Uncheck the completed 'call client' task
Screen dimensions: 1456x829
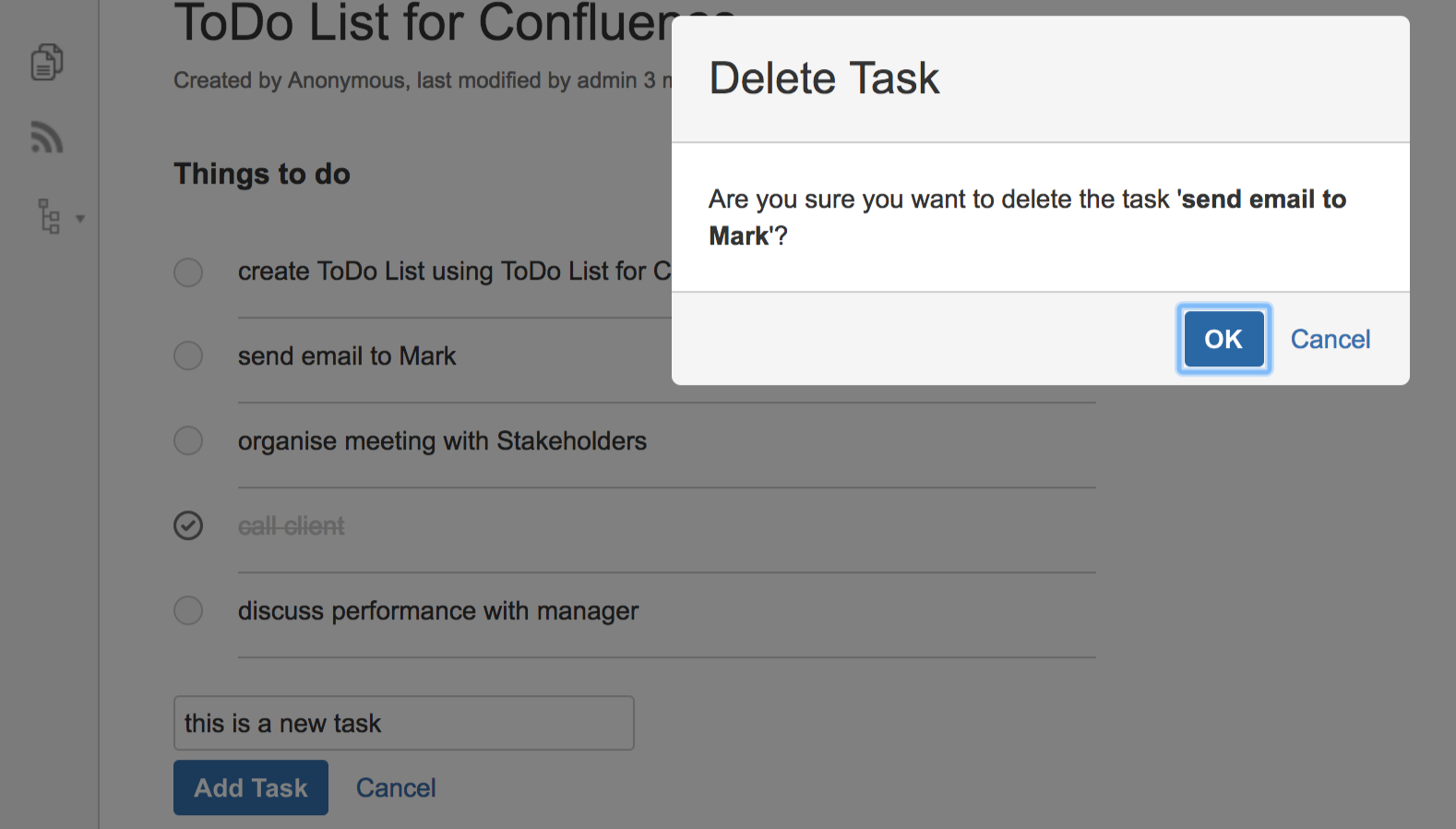(188, 525)
